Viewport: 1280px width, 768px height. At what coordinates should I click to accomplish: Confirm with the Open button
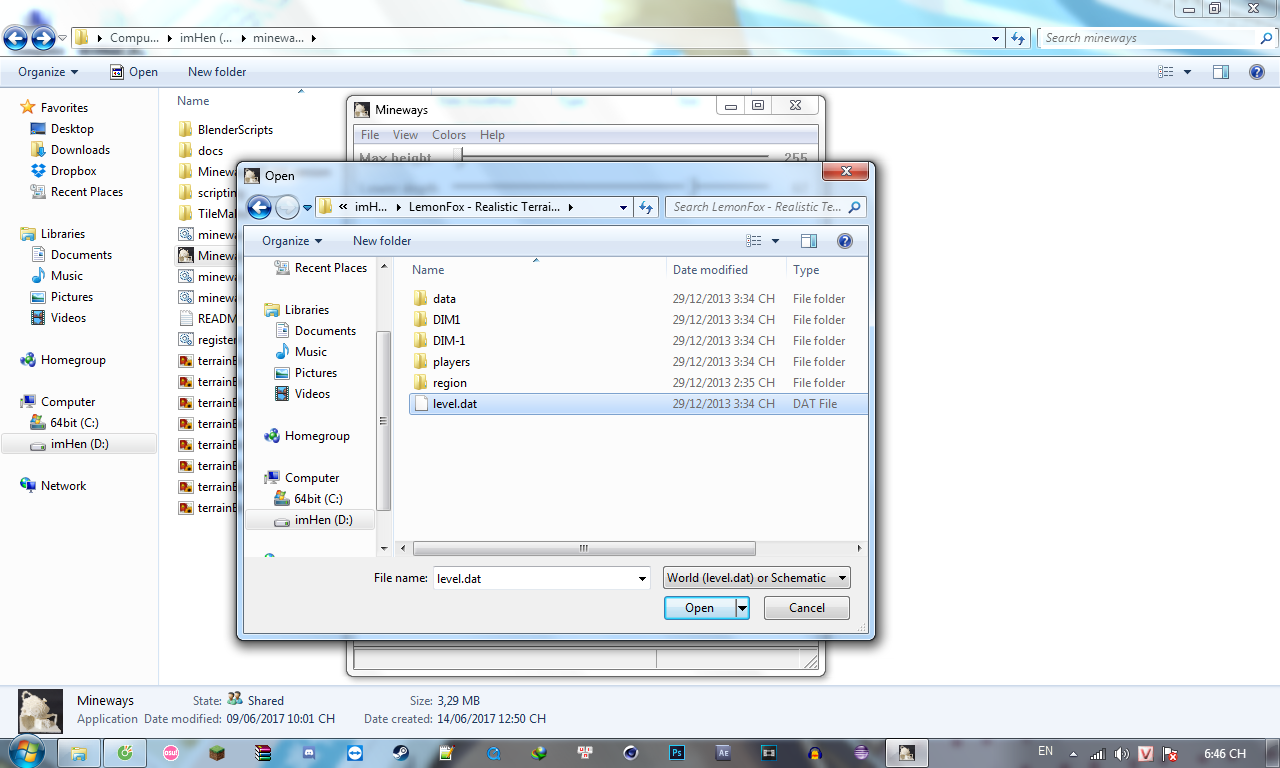(x=700, y=608)
